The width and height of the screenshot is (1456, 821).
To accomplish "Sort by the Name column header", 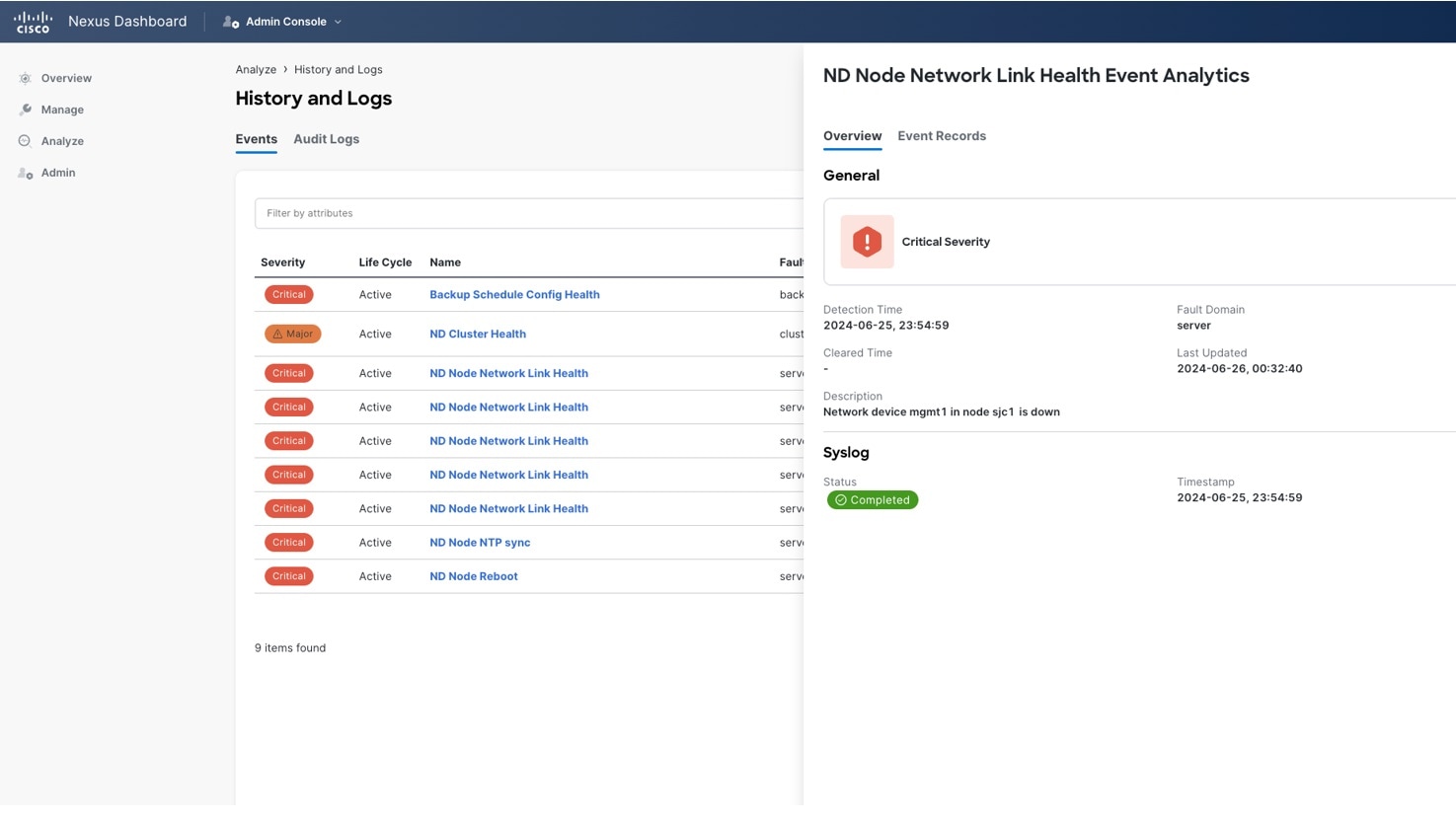I will [x=445, y=262].
